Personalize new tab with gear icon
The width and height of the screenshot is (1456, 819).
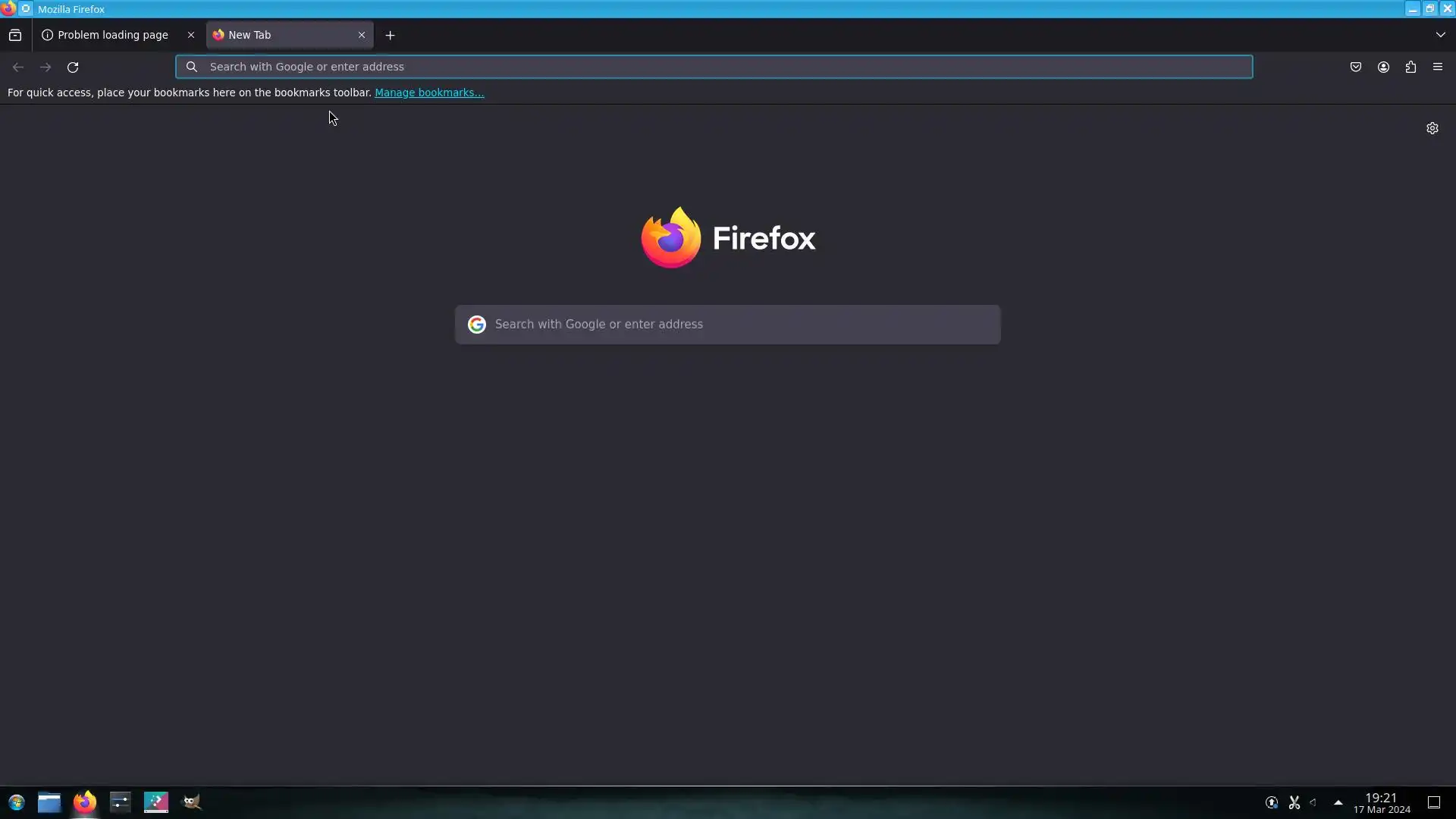click(x=1432, y=128)
